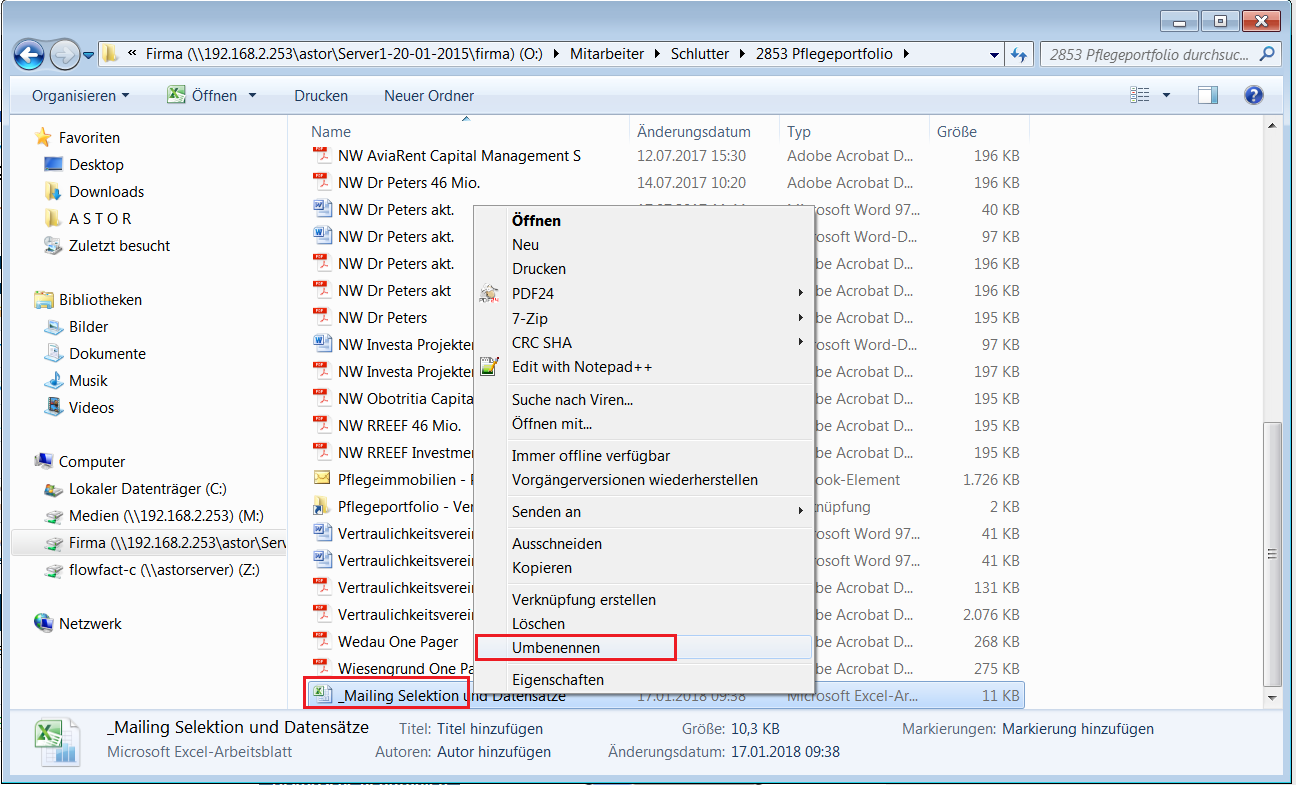The width and height of the screenshot is (1296, 785).
Task: Click the Neuer Ordner button
Action: pos(429,96)
